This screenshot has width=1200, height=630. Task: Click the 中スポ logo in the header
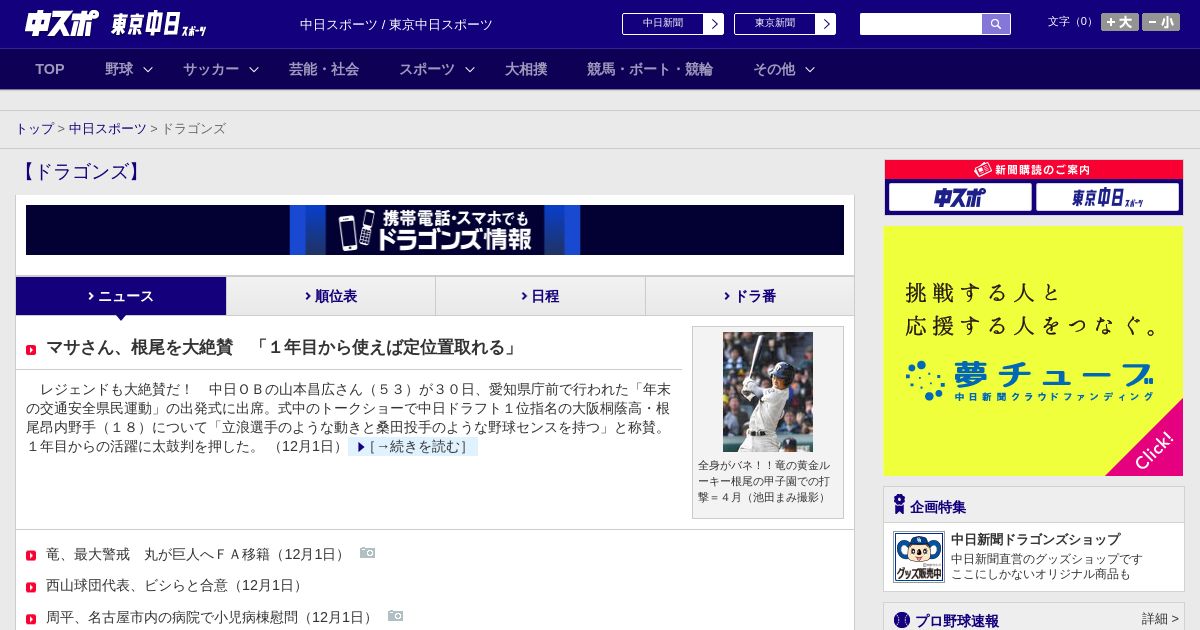point(62,24)
